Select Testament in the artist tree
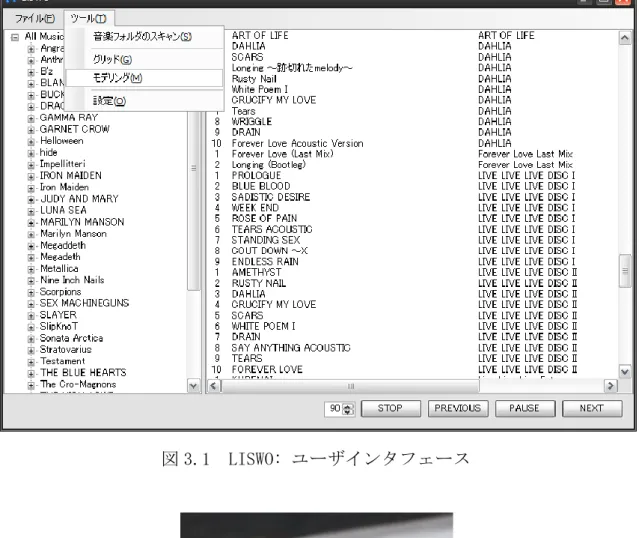 pos(63,361)
